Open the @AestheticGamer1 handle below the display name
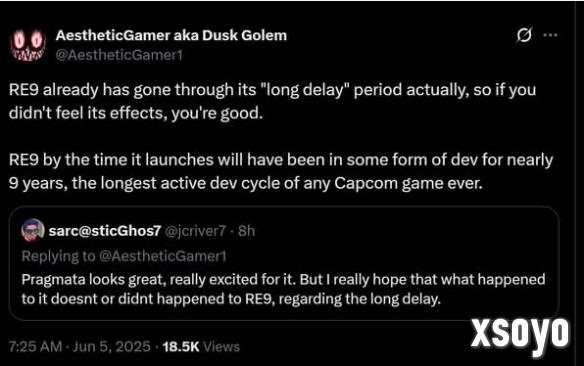The height and width of the screenshot is (366, 584). (119, 55)
